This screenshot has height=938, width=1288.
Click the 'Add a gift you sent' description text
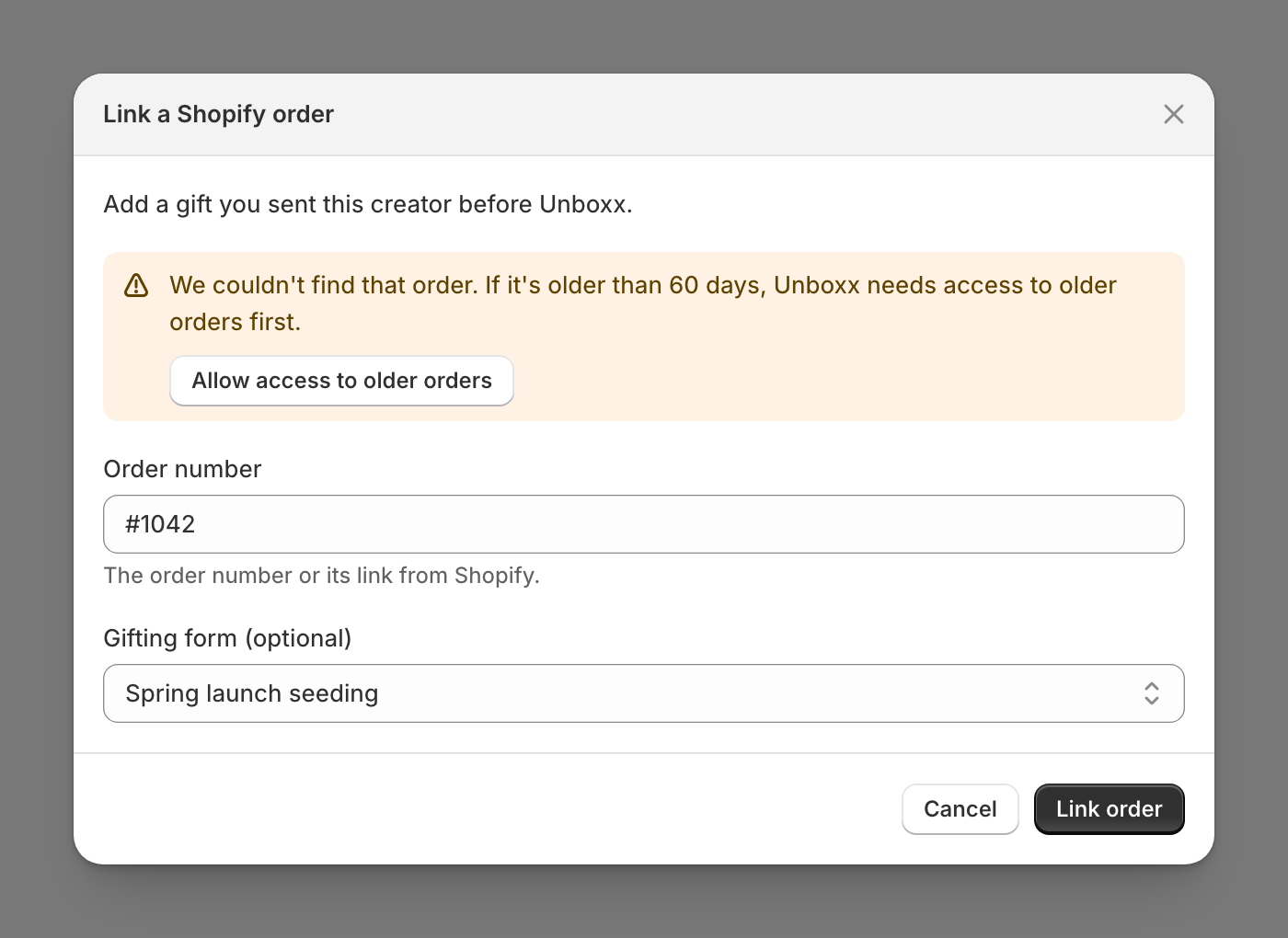[x=368, y=204]
